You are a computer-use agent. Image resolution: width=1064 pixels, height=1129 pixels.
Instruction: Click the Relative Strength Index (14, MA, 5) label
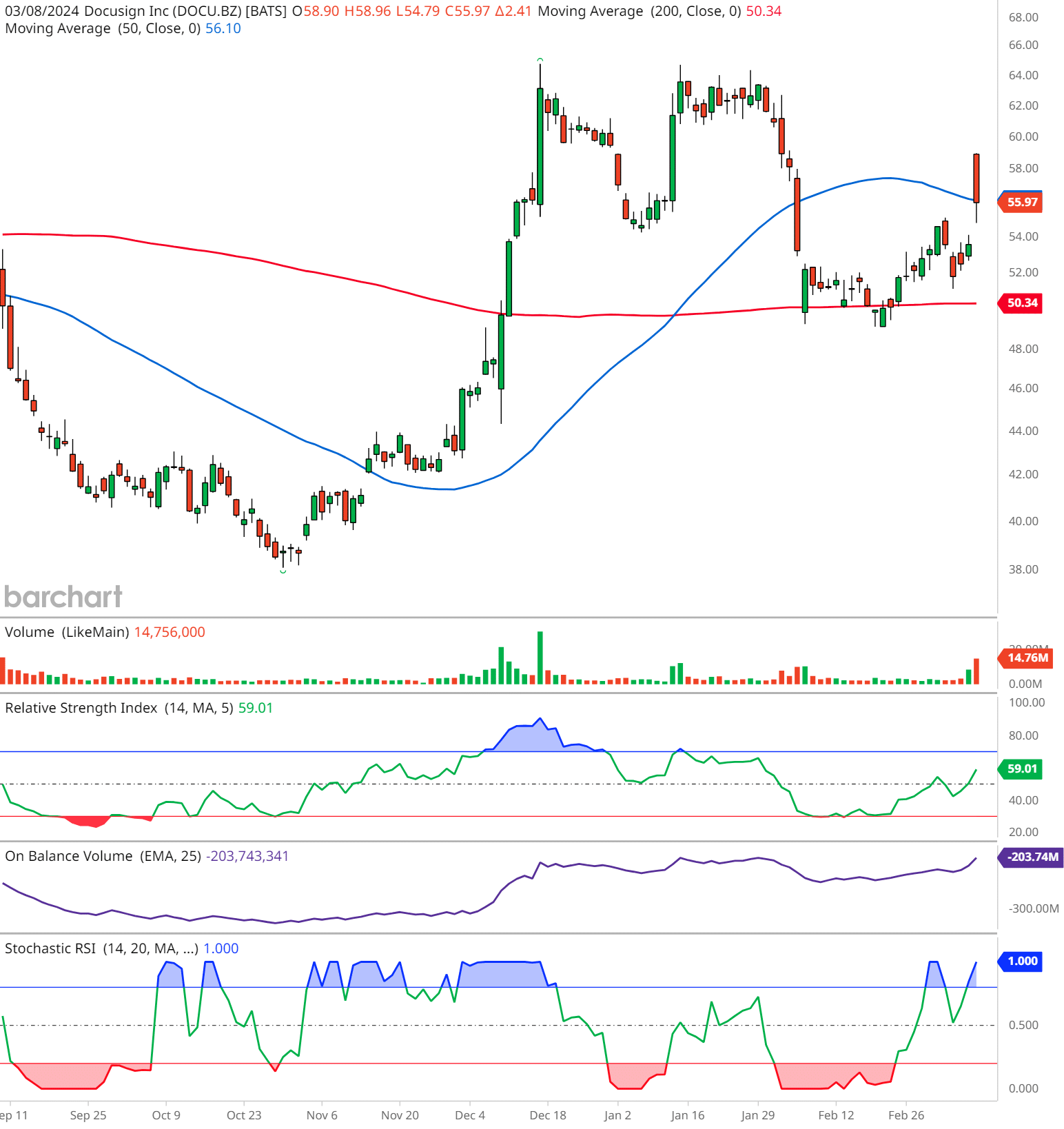pos(119,708)
